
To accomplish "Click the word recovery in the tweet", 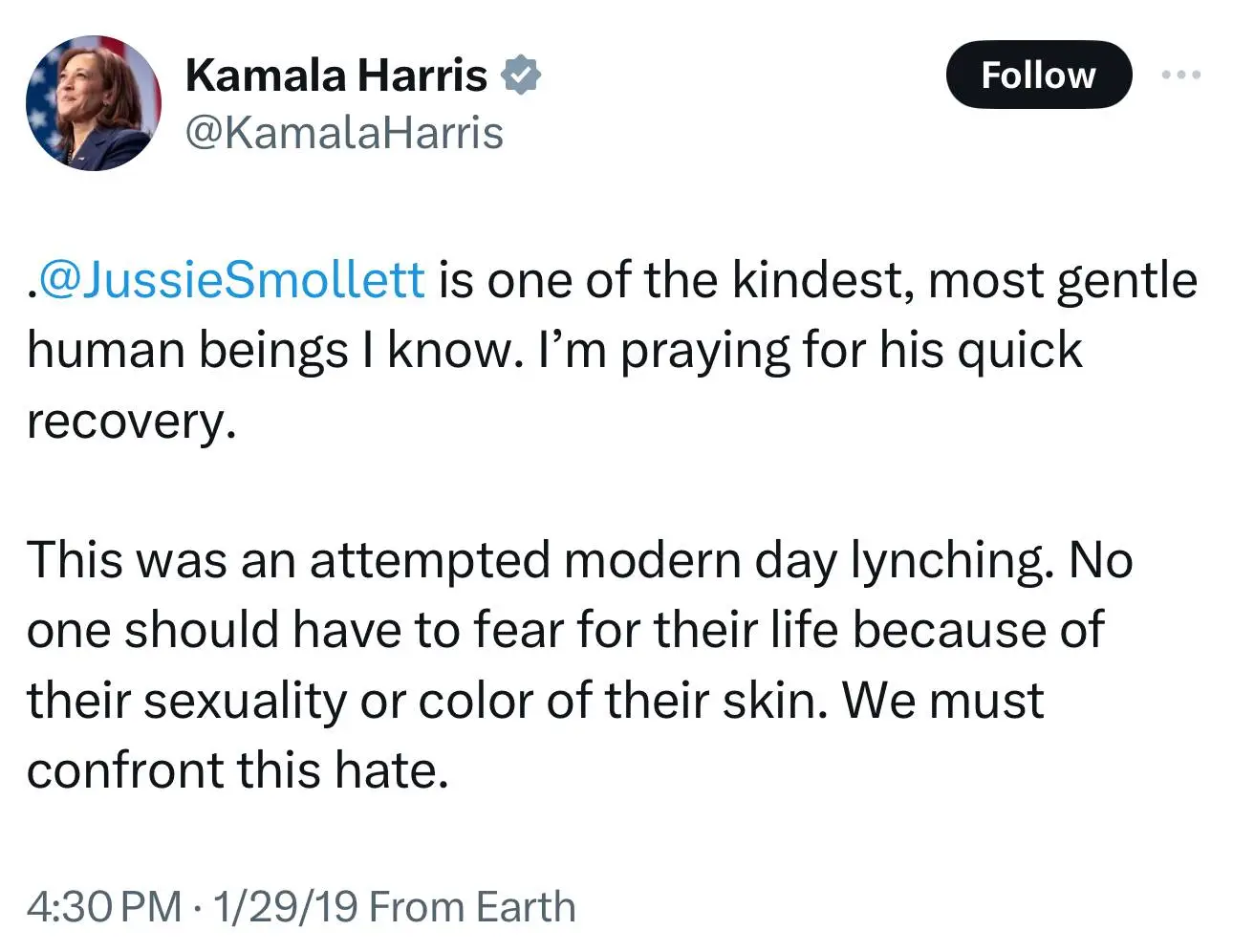I will coord(130,421).
